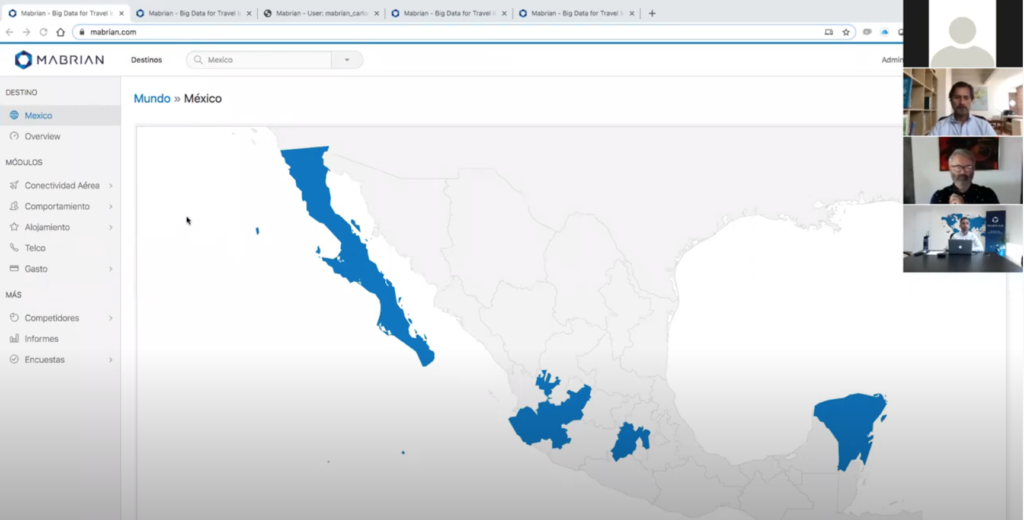Click the star icon for Alojamiento
Screen dimensions: 1024x520
coord(14,227)
